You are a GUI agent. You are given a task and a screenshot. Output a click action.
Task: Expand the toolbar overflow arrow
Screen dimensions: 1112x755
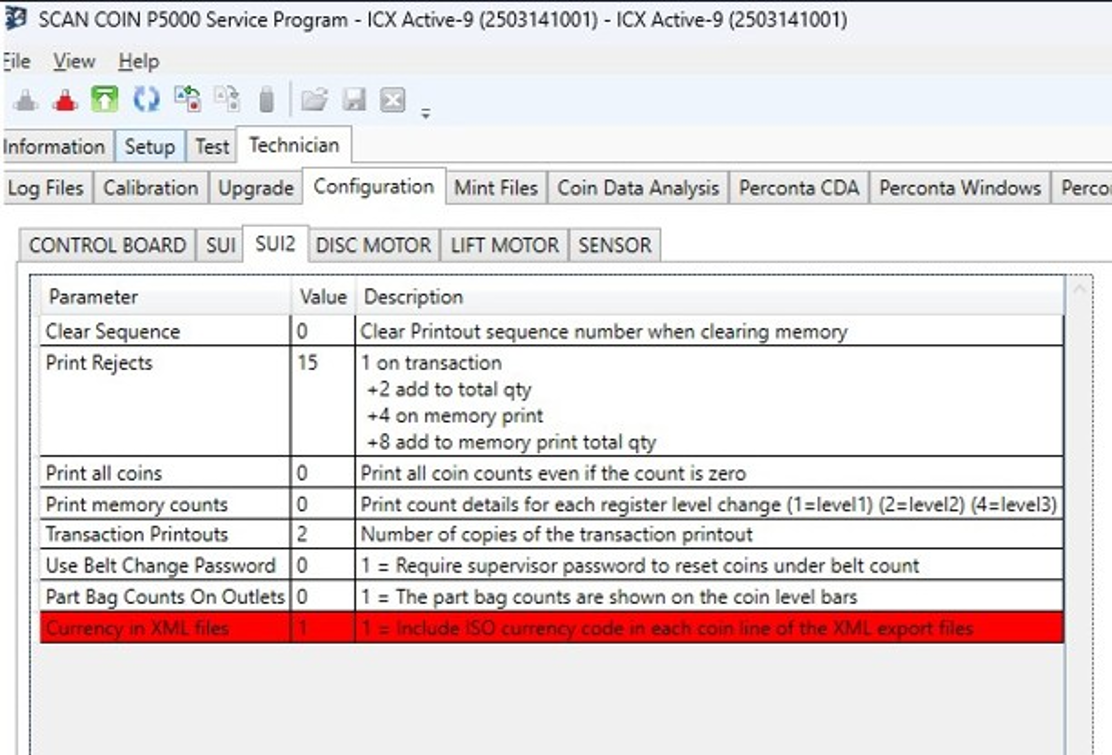coord(426,113)
